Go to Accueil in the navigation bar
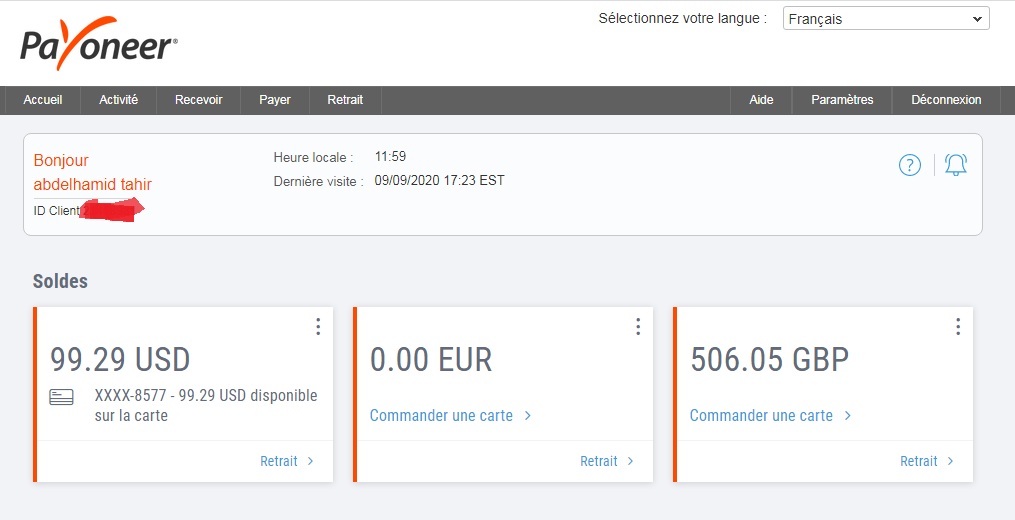This screenshot has width=1015, height=520. (43, 100)
